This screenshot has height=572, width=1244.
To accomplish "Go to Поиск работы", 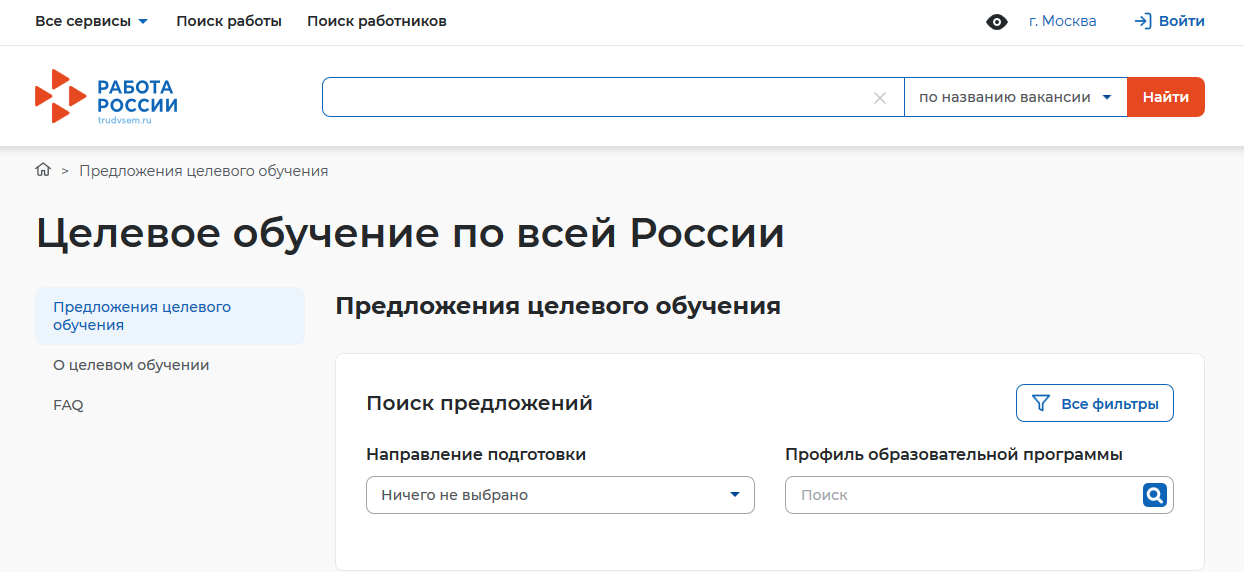I will tap(229, 21).
